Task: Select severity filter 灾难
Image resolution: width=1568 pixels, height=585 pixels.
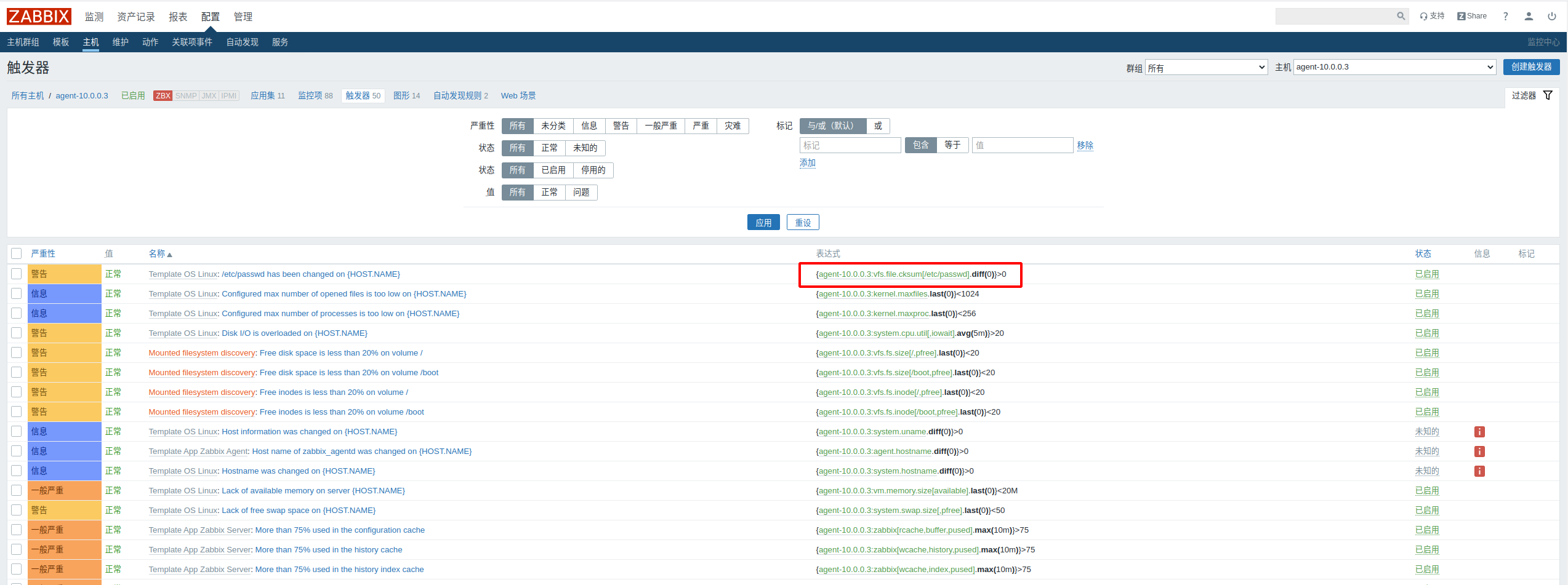Action: pyautogui.click(x=733, y=126)
